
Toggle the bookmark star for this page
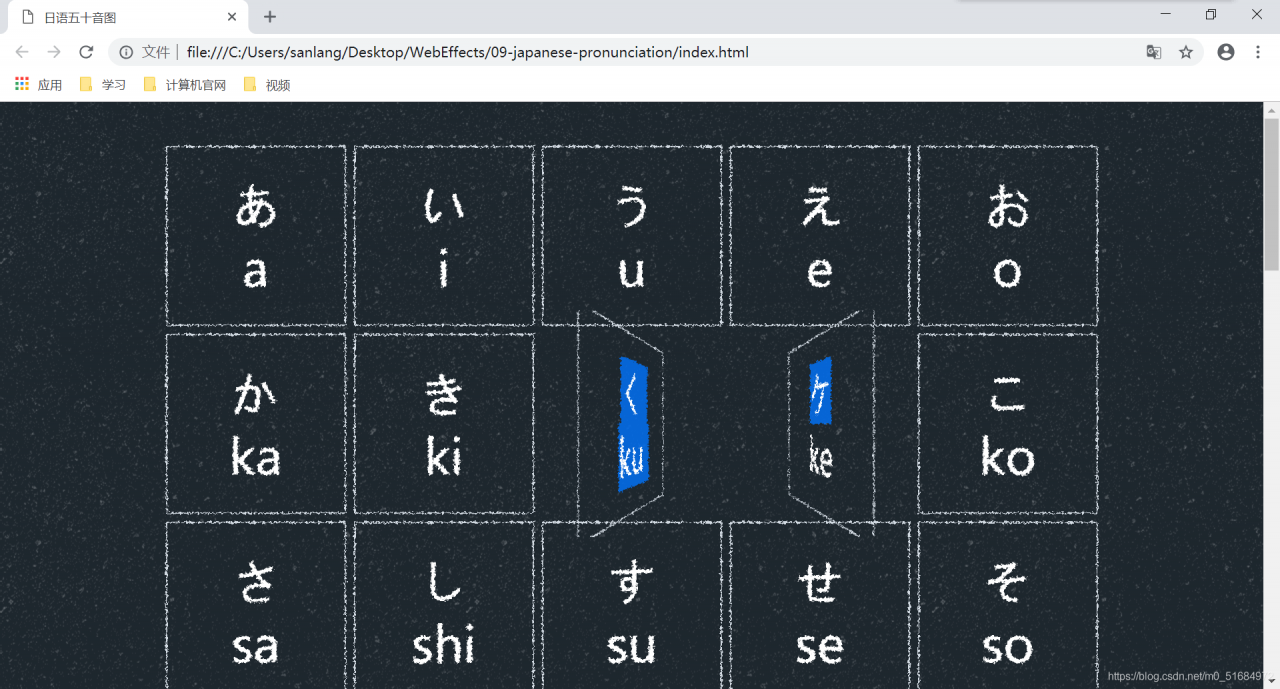[x=1186, y=52]
